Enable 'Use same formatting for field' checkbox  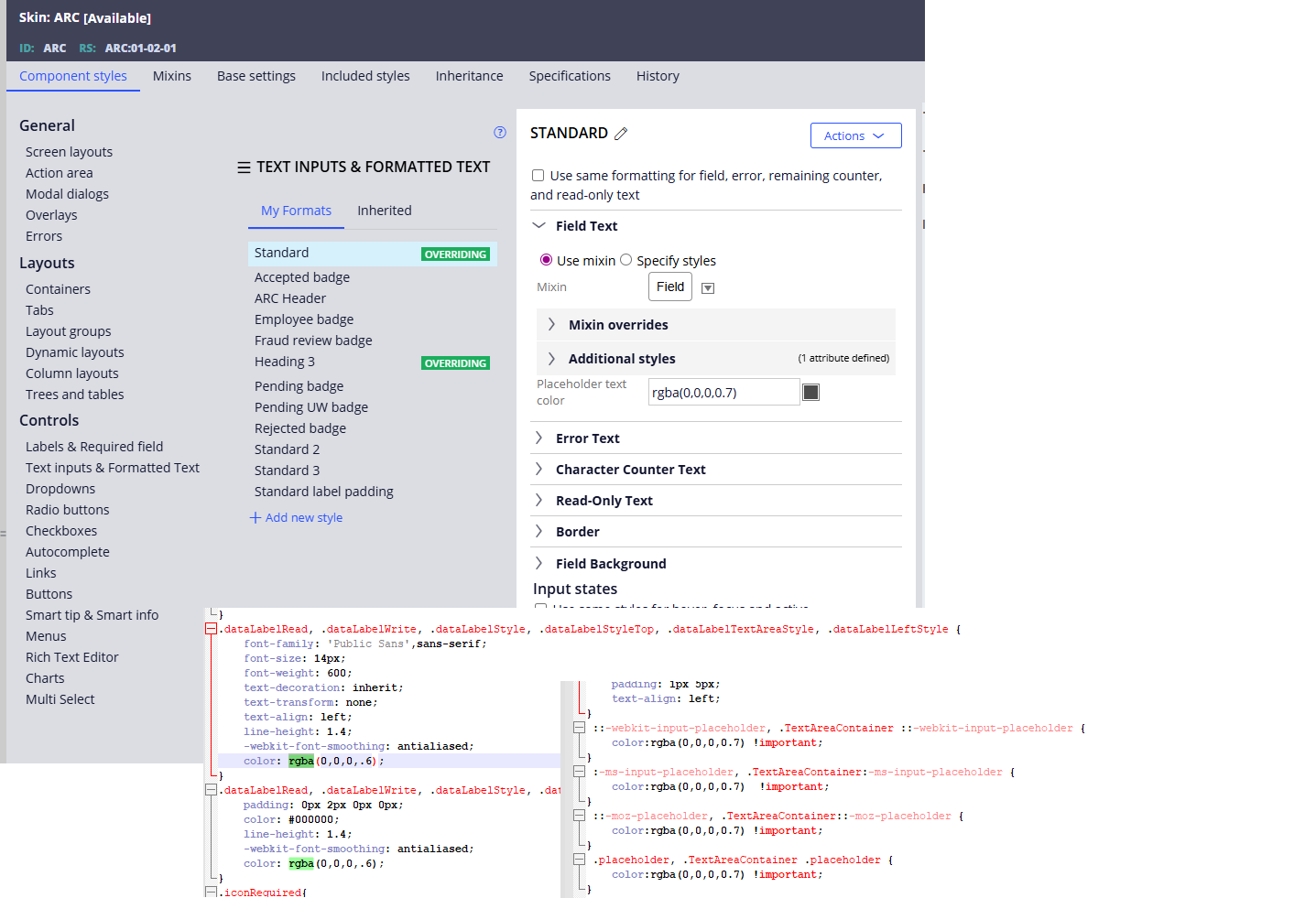(x=538, y=176)
